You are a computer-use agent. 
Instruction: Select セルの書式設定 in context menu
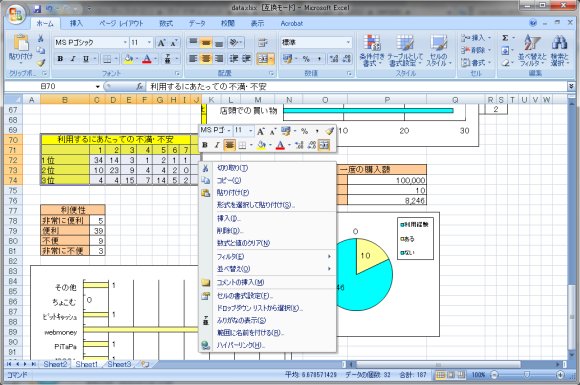[245, 296]
